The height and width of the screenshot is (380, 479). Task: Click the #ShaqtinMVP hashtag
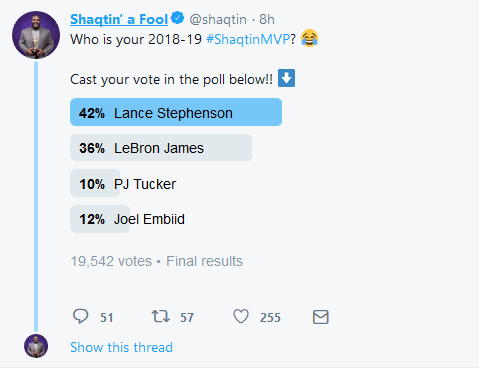click(x=248, y=39)
